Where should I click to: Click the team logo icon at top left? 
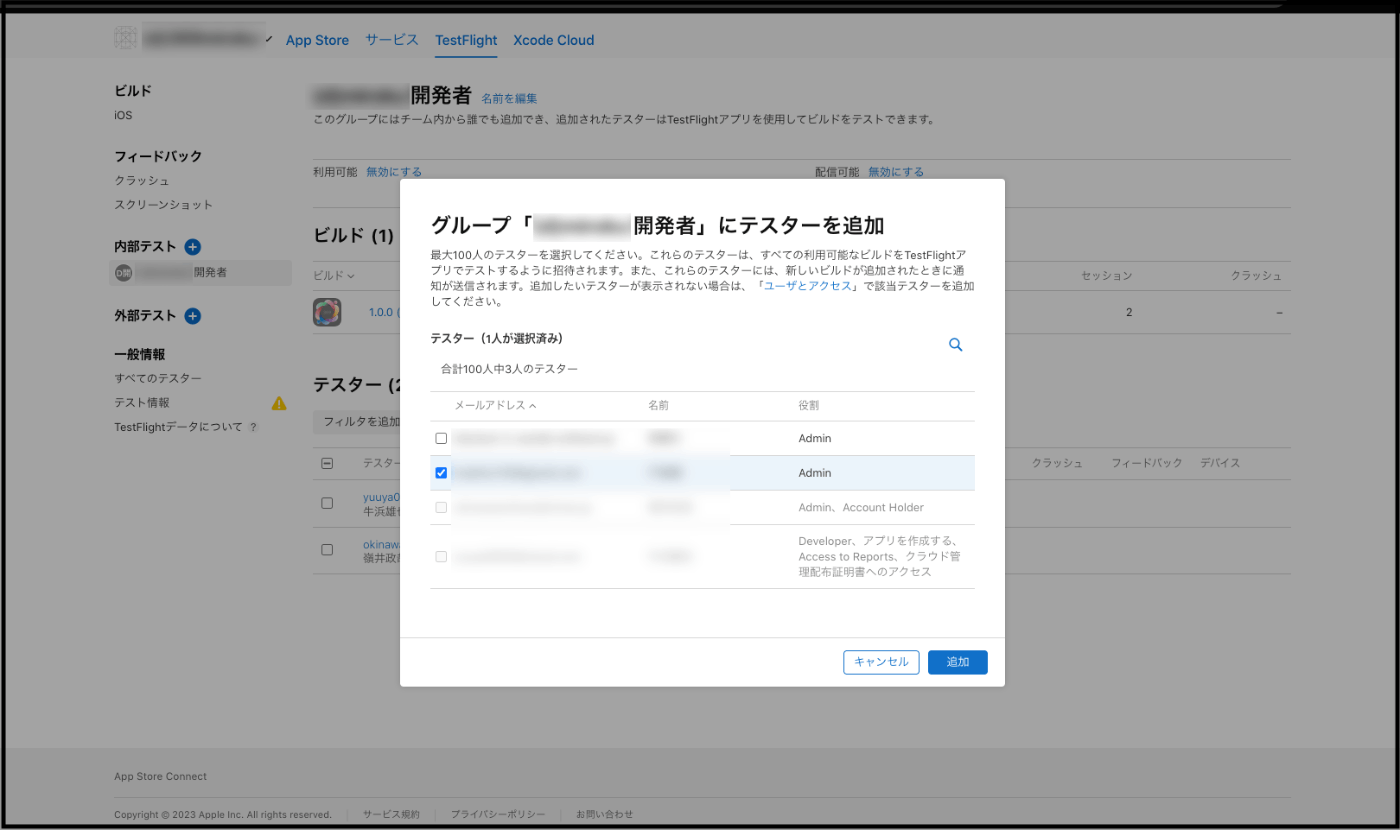[125, 39]
